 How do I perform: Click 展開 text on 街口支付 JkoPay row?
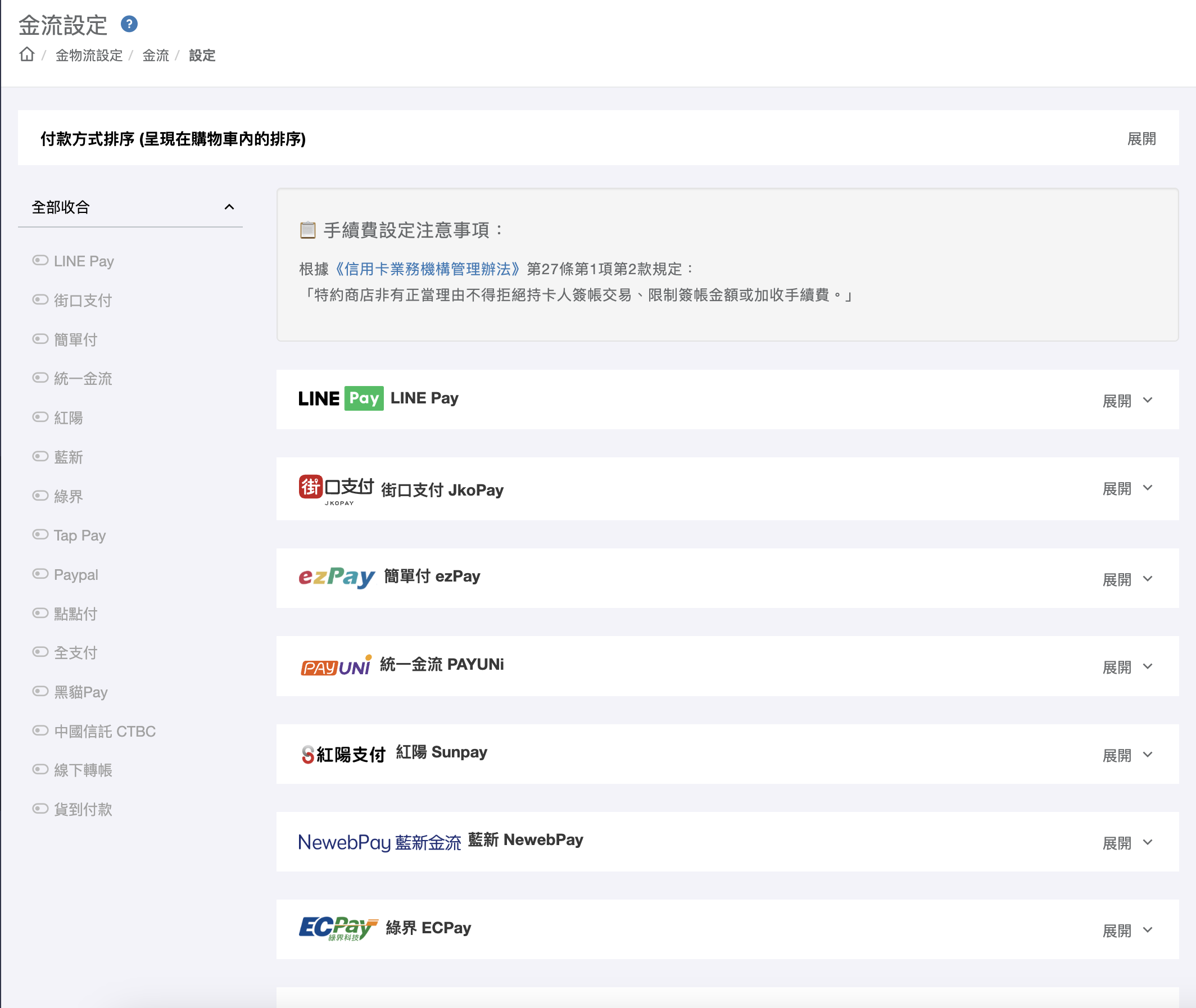(x=1117, y=489)
